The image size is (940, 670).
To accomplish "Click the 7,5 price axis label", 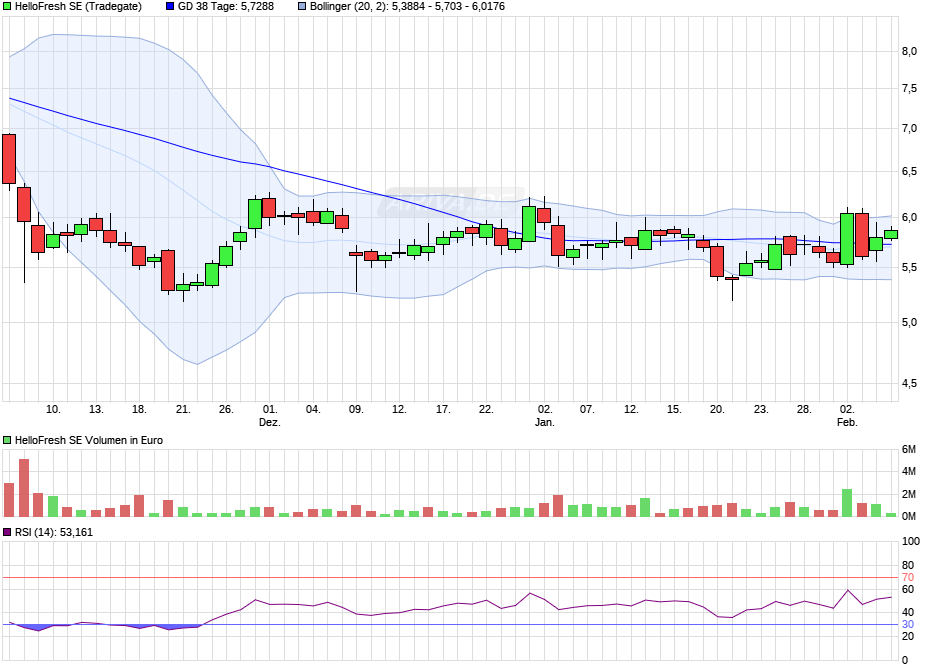I will [x=909, y=89].
